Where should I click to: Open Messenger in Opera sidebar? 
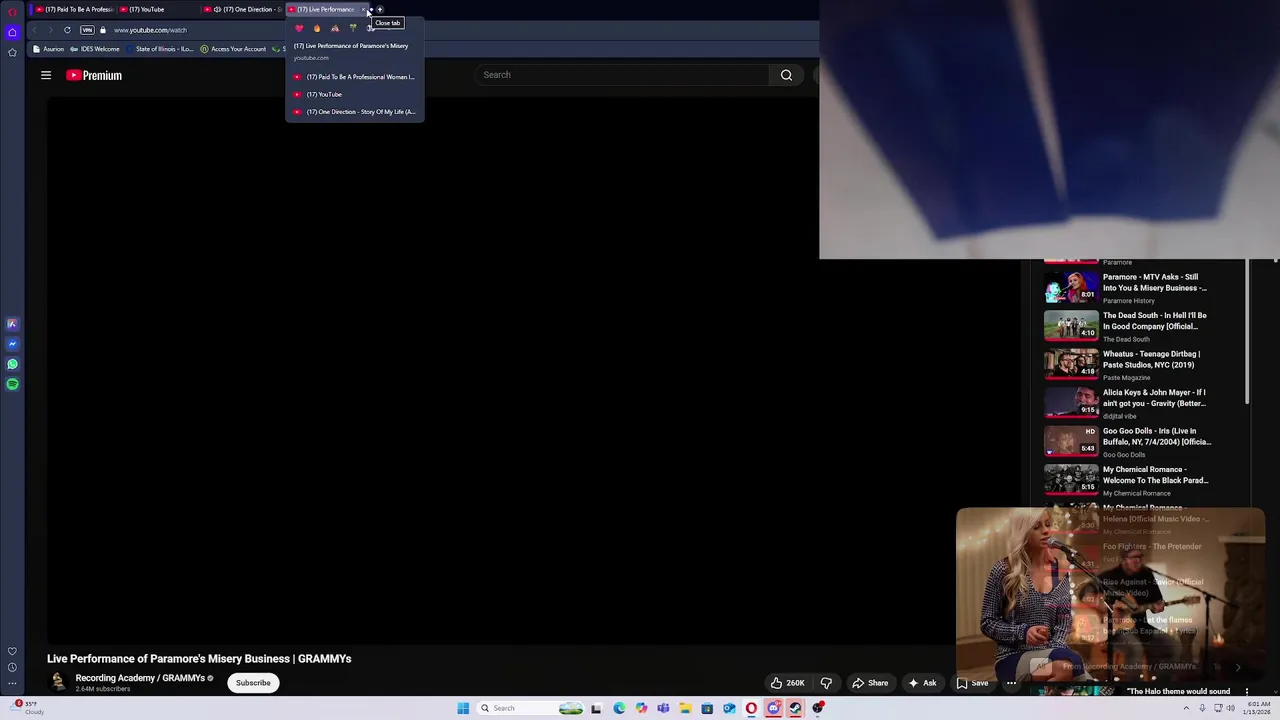pos(12,344)
